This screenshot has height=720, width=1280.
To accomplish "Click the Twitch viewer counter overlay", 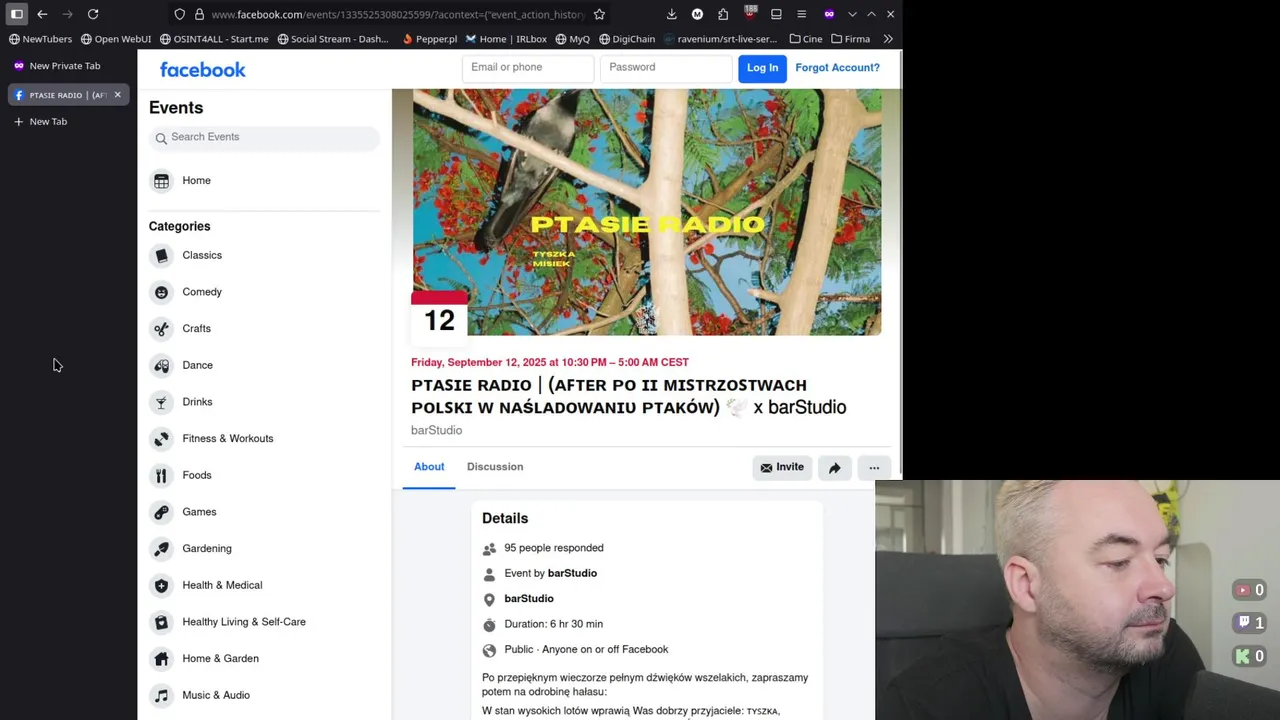I will (1250, 622).
